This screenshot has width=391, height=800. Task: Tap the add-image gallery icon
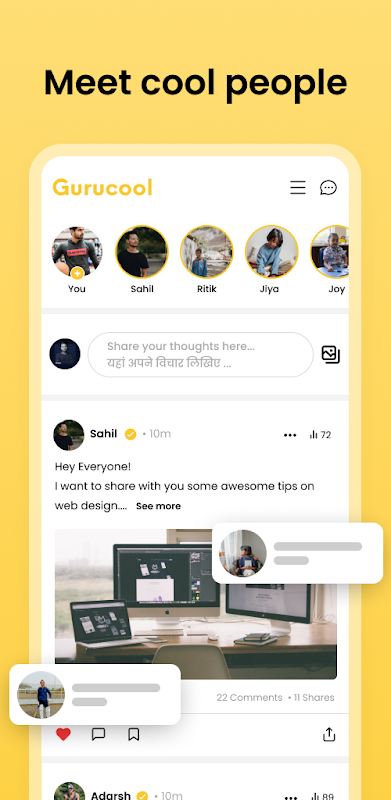[x=331, y=355]
